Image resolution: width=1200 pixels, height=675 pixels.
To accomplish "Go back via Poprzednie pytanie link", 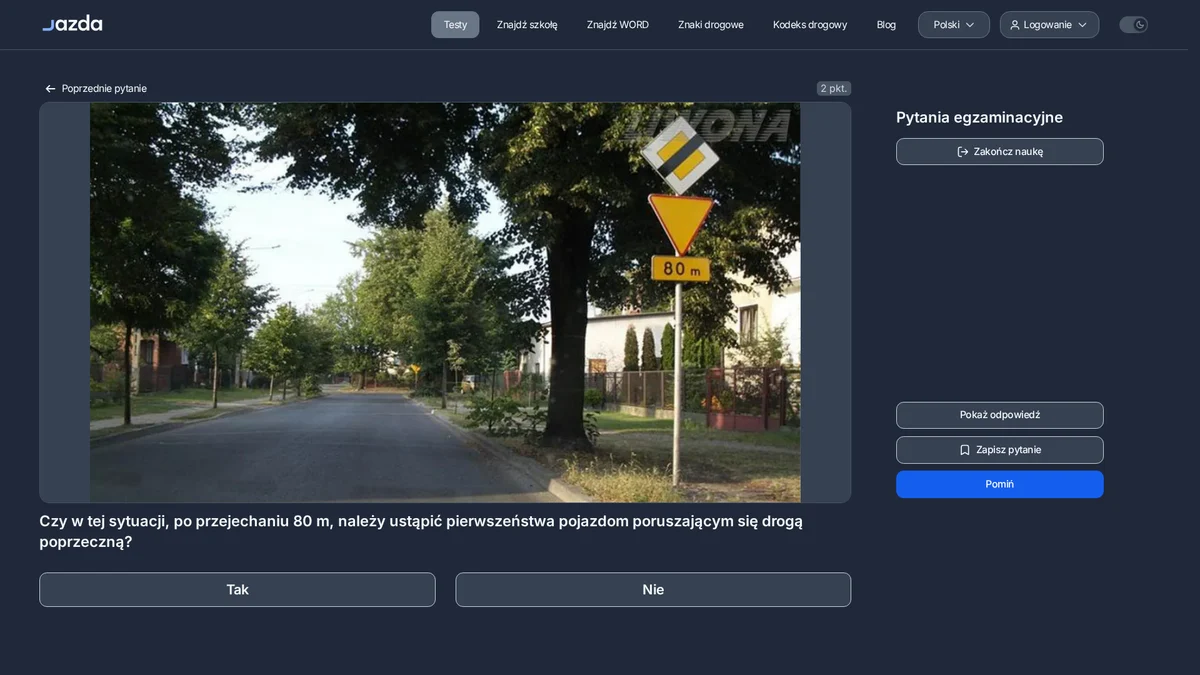I will pos(95,89).
